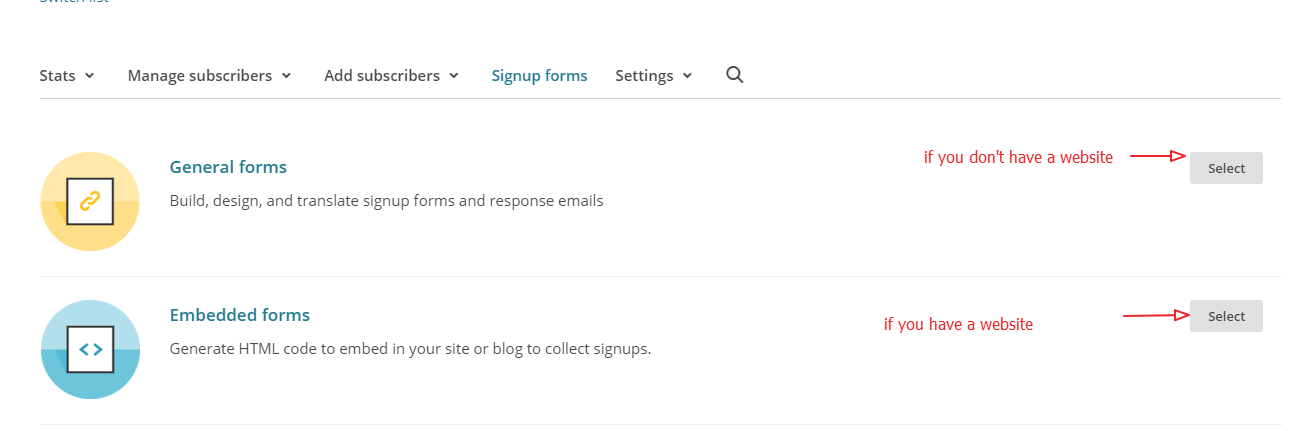The width and height of the screenshot is (1307, 431).
Task: Select the General forms option button
Action: pyautogui.click(x=1226, y=168)
